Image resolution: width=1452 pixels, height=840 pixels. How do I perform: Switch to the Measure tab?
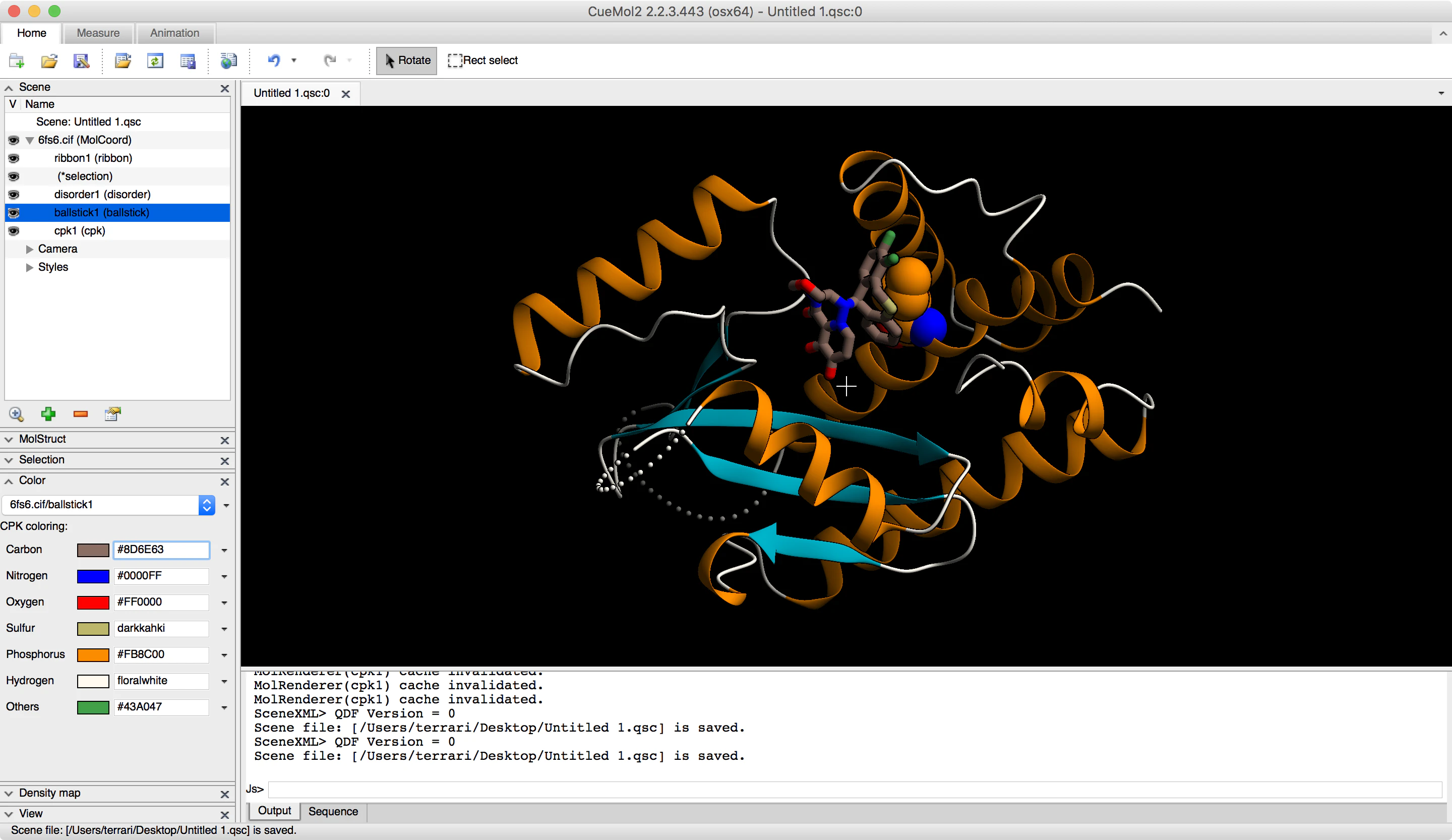tap(98, 33)
